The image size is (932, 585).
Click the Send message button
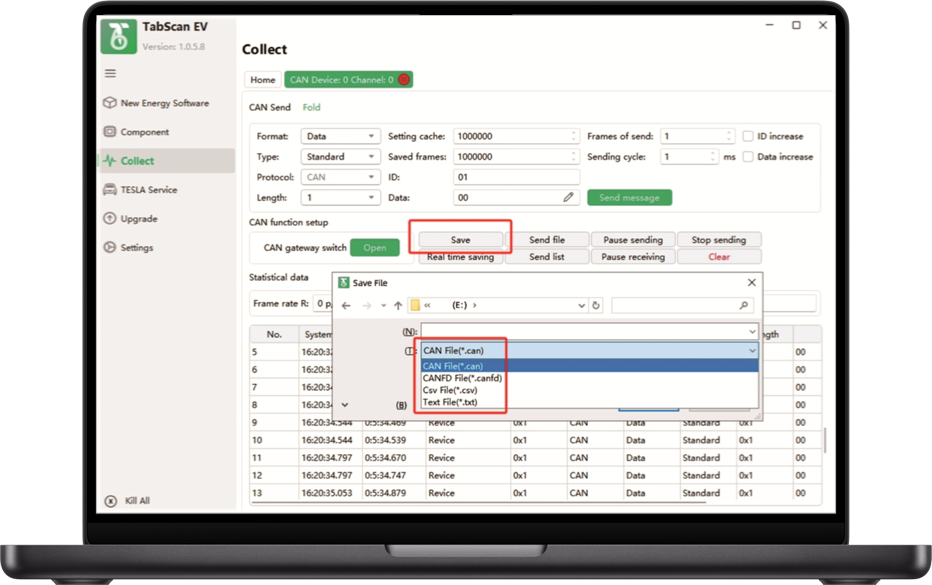(629, 197)
